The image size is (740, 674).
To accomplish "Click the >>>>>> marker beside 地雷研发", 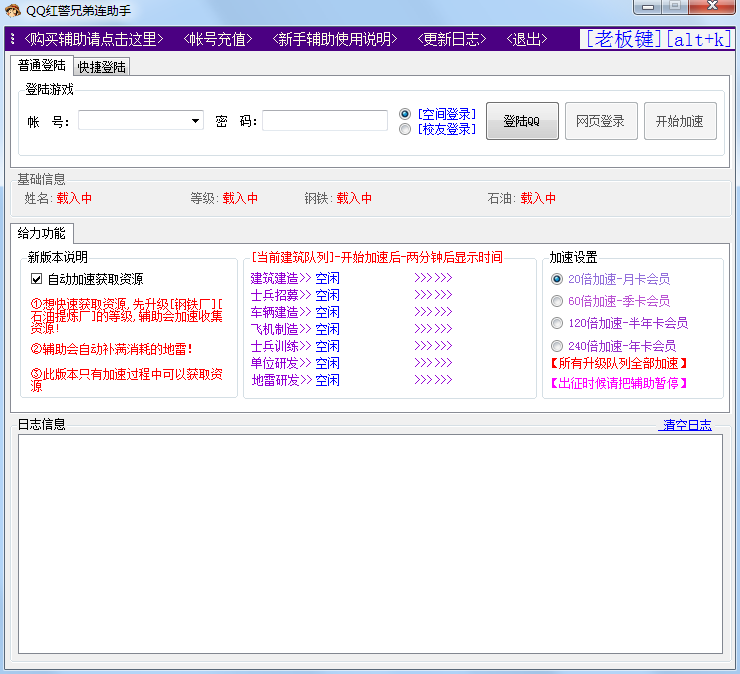I will (433, 380).
